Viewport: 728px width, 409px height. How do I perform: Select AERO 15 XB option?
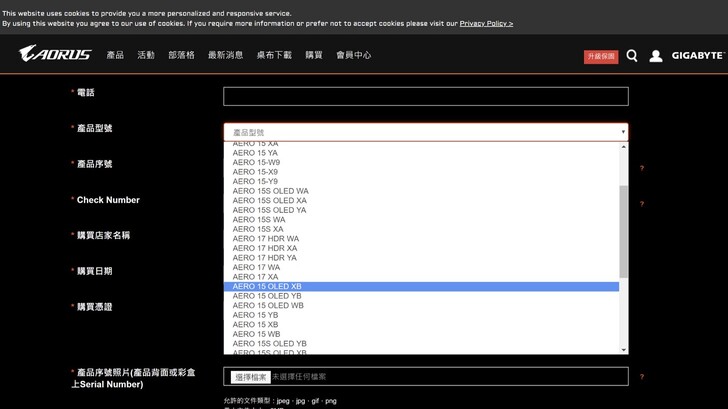point(421,325)
